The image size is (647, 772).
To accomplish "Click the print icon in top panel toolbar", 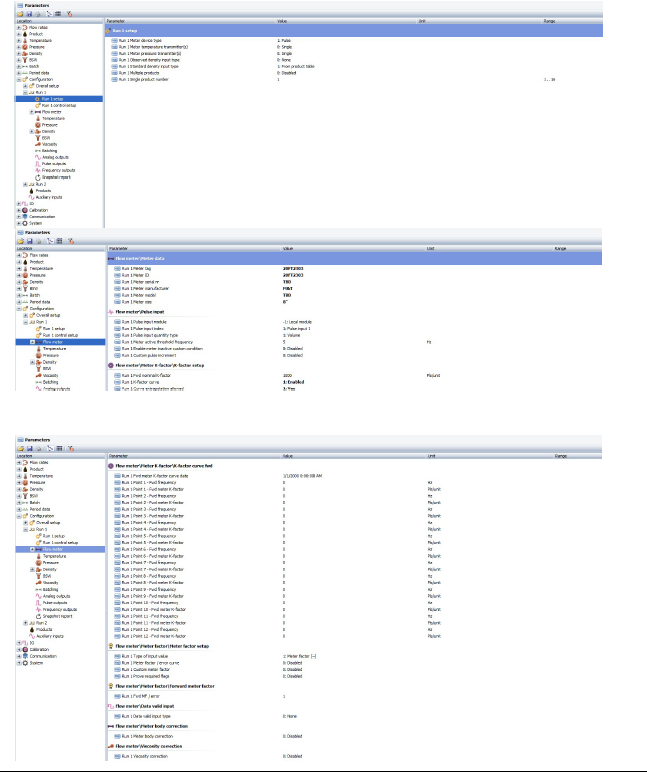I will coord(37,14).
